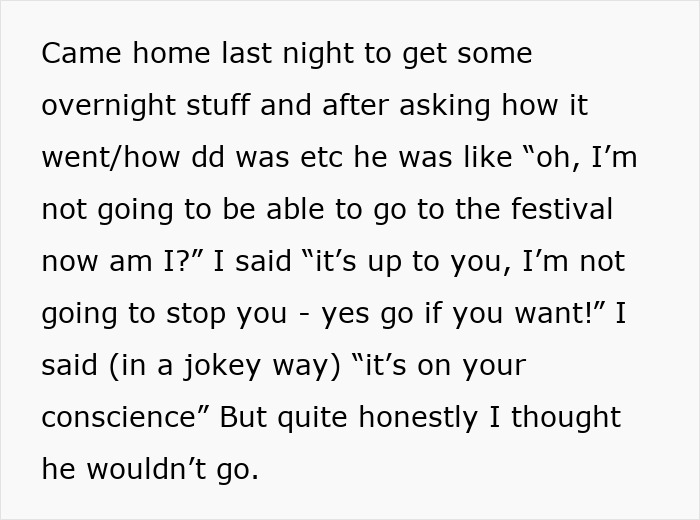This screenshot has height=520, width=700.
Task: Click the word "asking" in second line
Action: [x=445, y=106]
